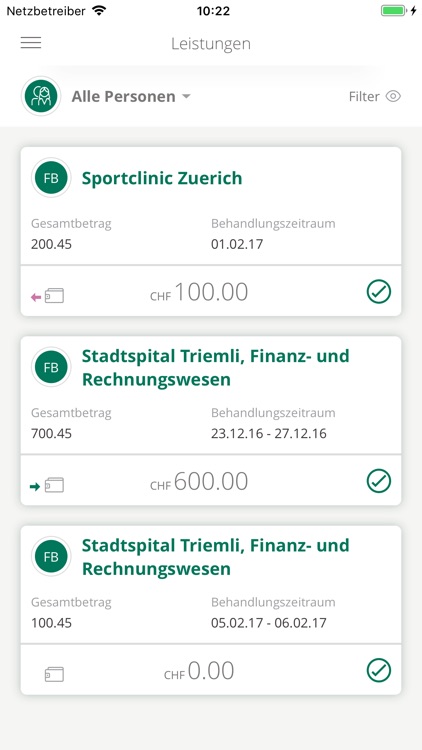Tap FB avatar on Sportclinic Zuerich card
The width and height of the screenshot is (422, 750).
point(51,178)
